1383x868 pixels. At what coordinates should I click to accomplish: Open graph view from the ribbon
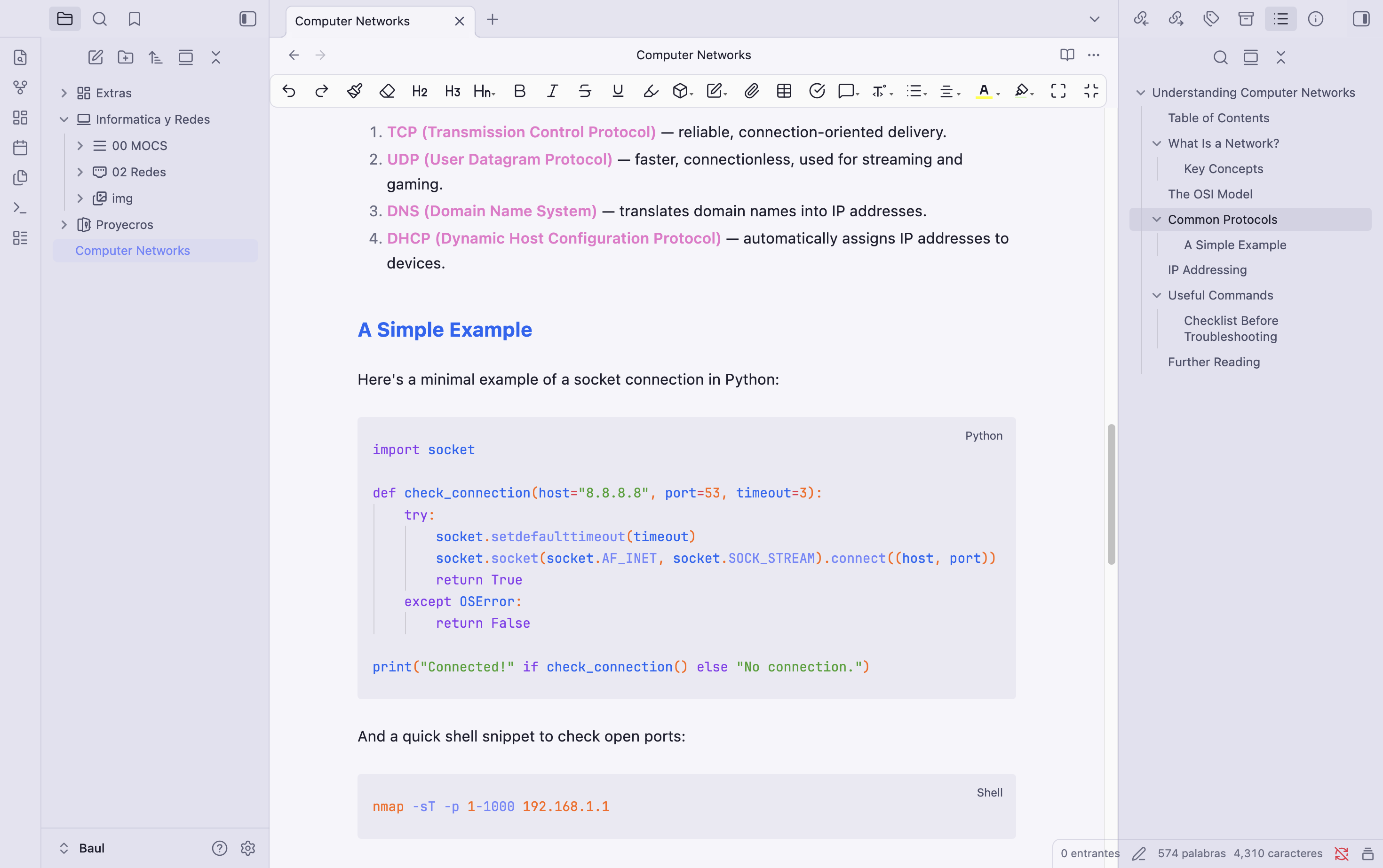pyautogui.click(x=20, y=87)
